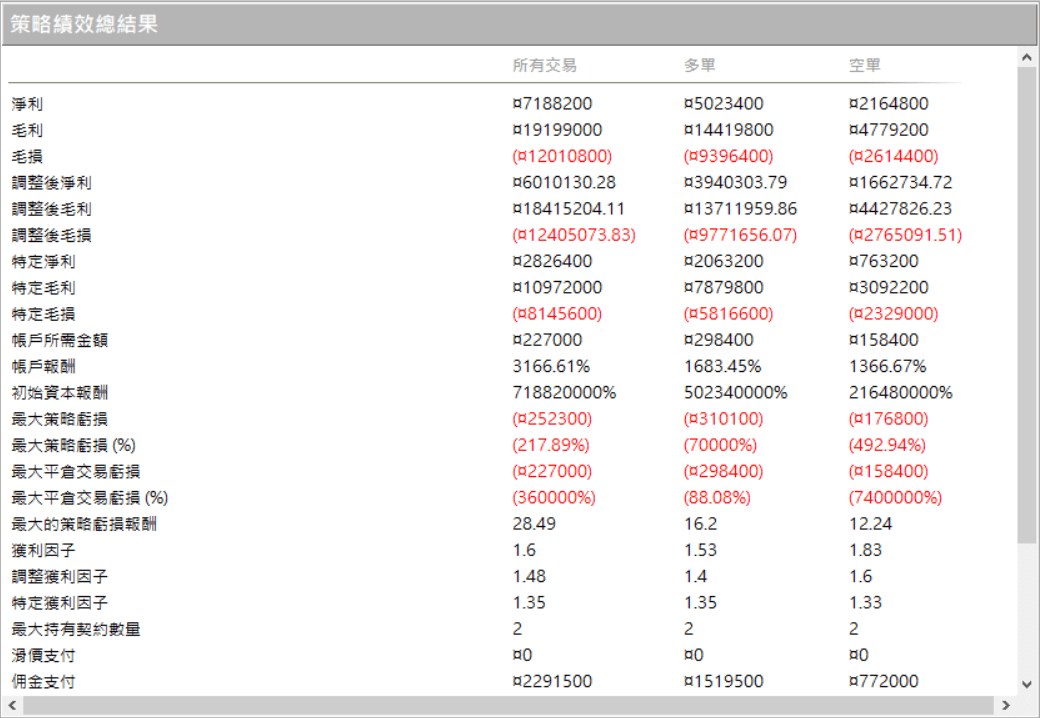The width and height of the screenshot is (1040, 718).
Task: Select drawdown return ratio 28.49
Action: click(534, 524)
